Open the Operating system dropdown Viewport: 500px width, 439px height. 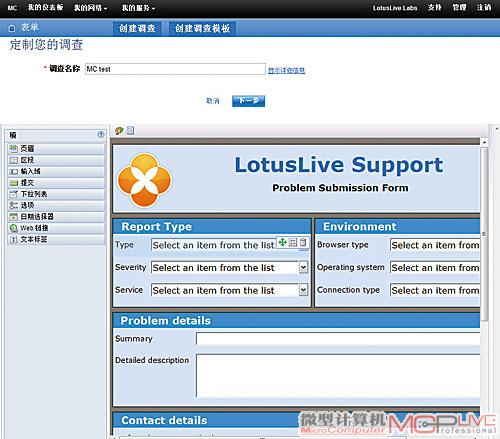tap(435, 268)
